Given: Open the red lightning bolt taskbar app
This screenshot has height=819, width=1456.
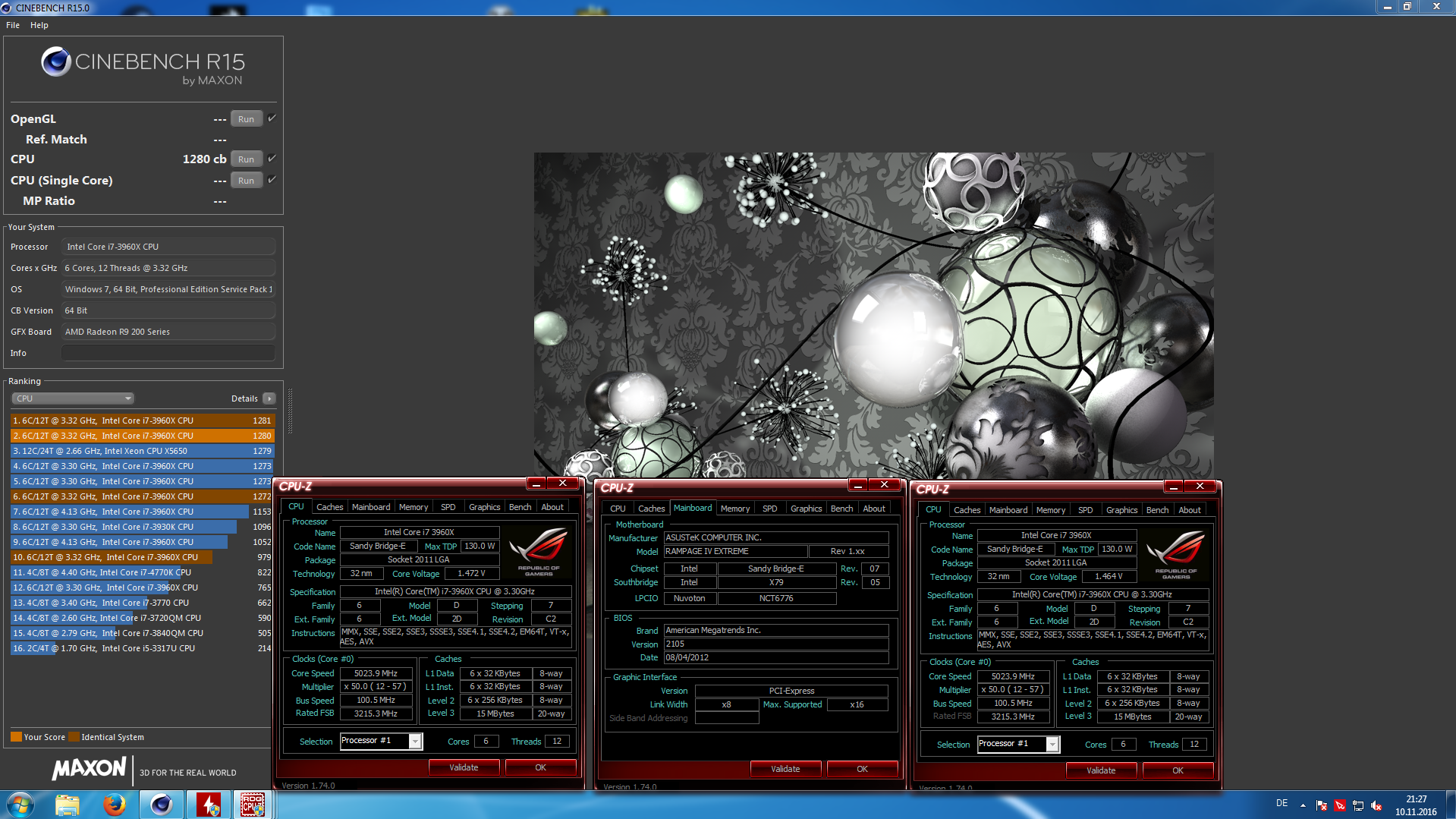Looking at the screenshot, I should pos(208,805).
